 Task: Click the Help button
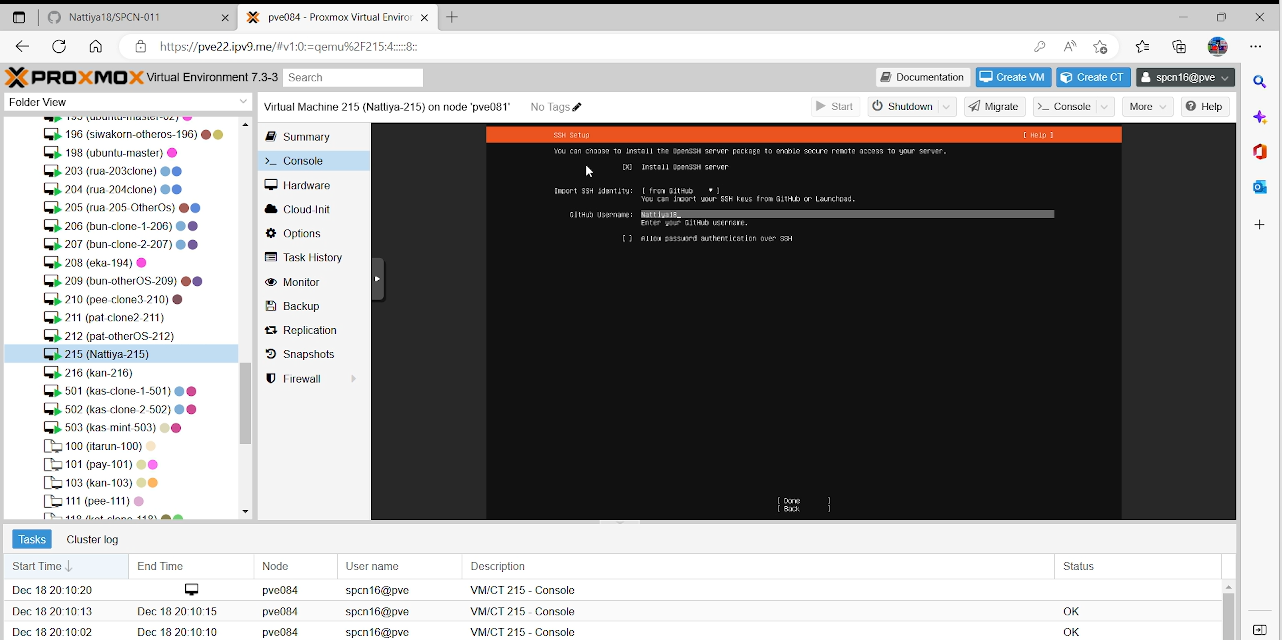tap(1204, 106)
